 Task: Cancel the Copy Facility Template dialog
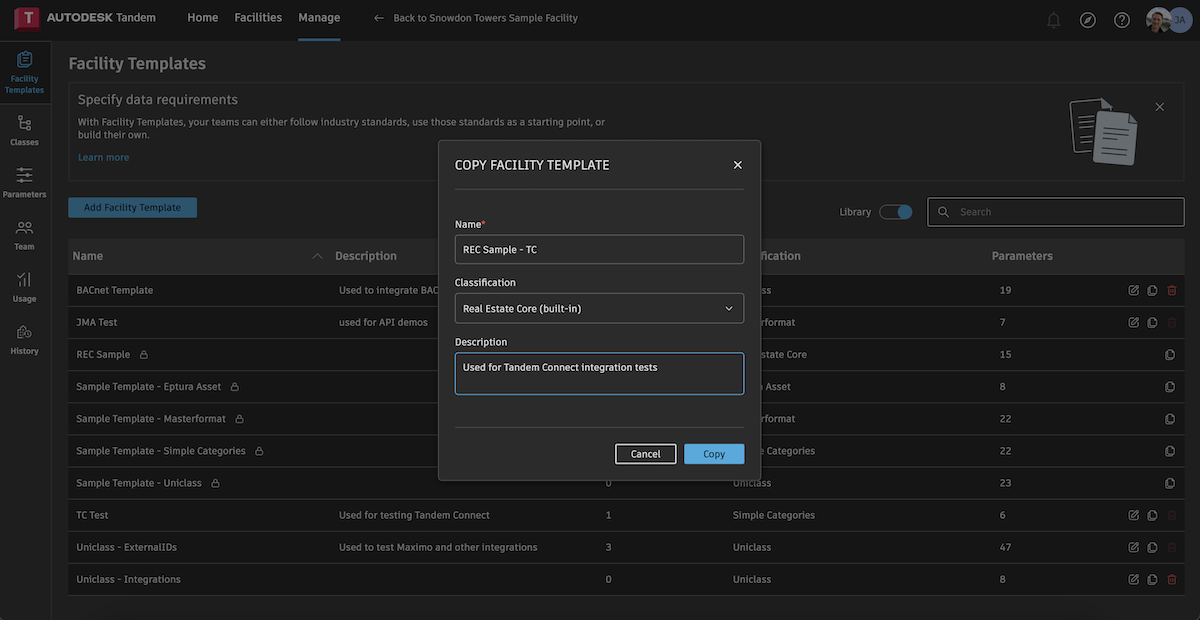645,454
